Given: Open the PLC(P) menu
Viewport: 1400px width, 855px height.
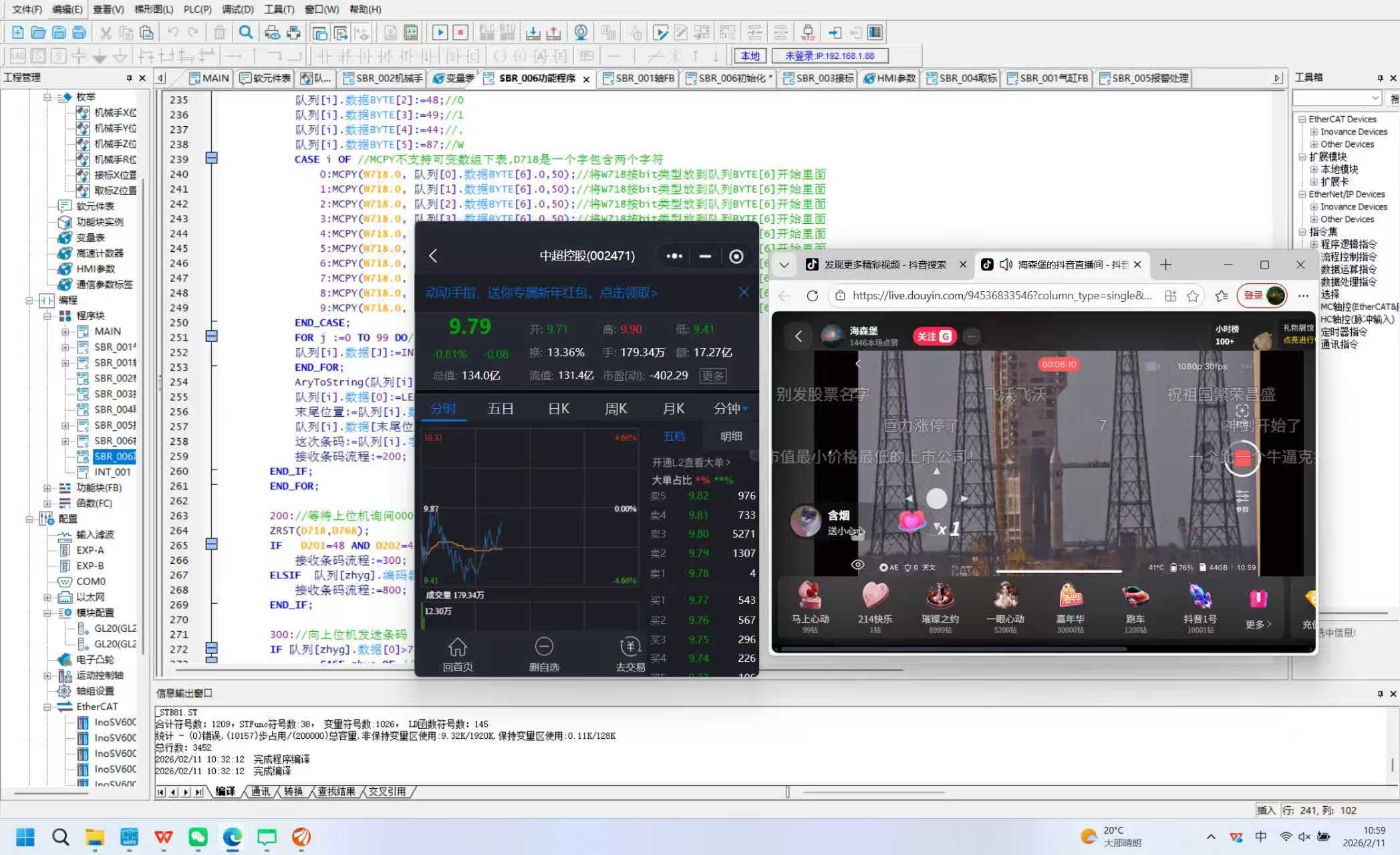Looking at the screenshot, I should tap(197, 9).
